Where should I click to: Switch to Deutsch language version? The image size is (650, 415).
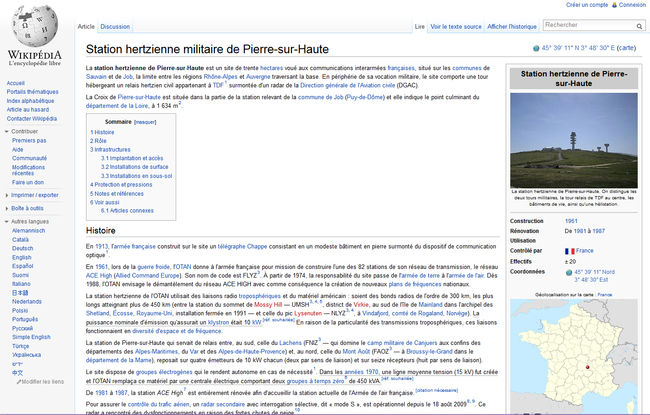click(x=22, y=248)
